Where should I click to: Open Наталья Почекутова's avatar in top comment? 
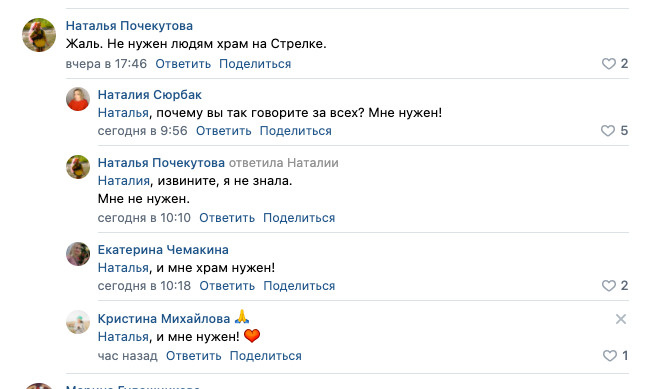[39, 35]
